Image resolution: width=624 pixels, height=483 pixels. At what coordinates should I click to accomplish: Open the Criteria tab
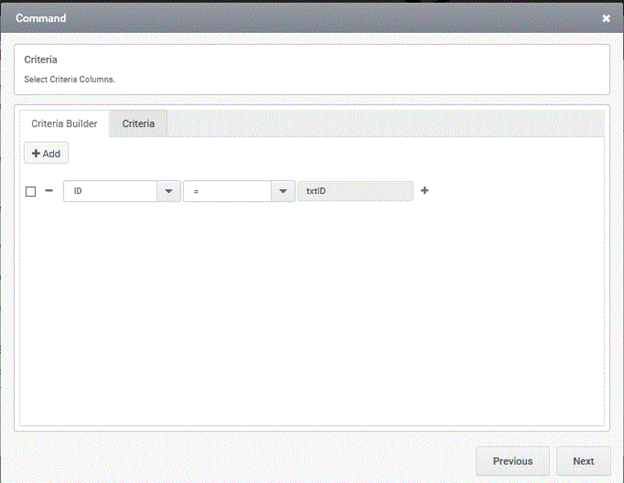click(x=138, y=123)
